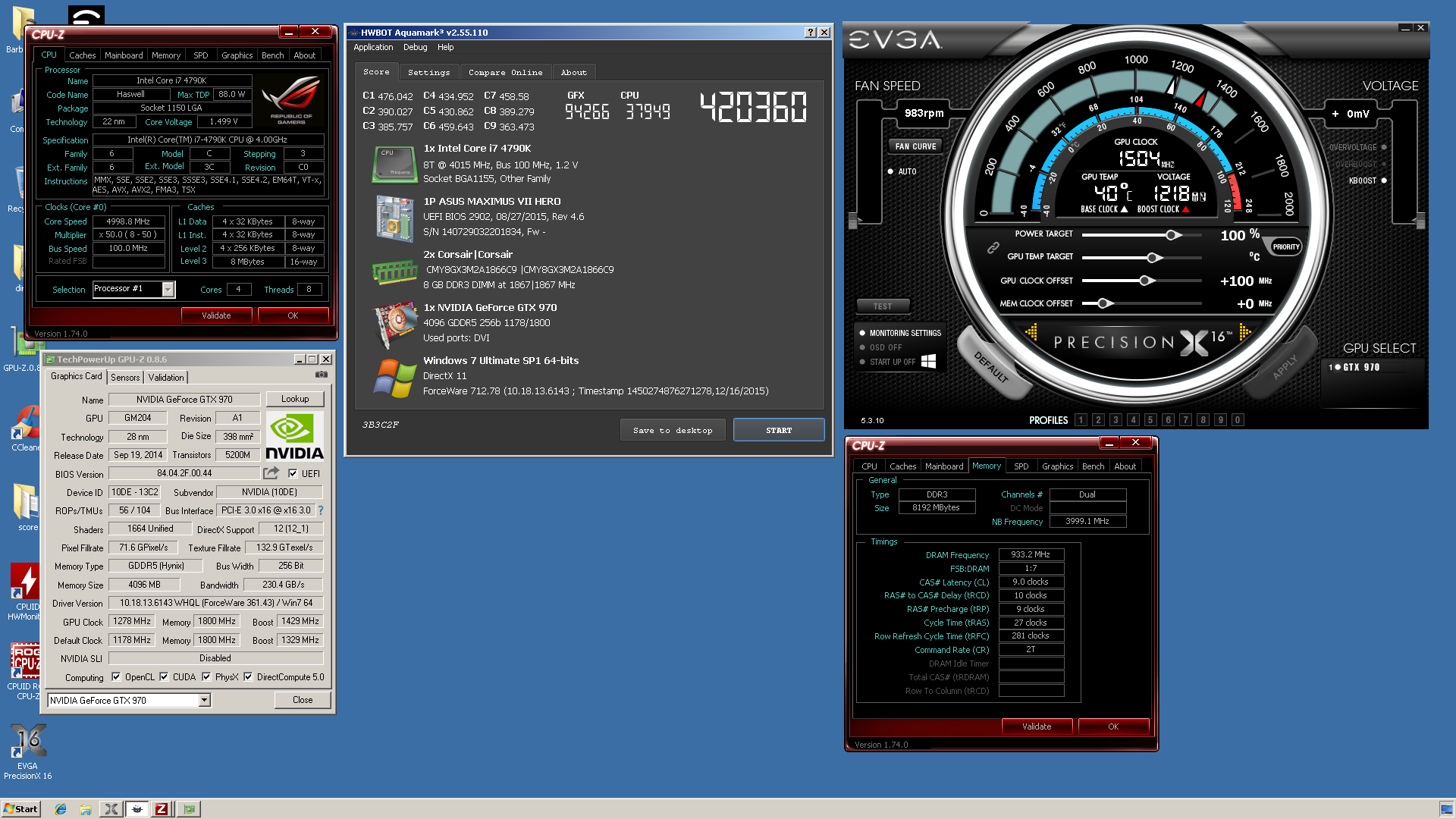Click the RAM stick icon in Aquamark
The image size is (1456, 819).
[x=394, y=271]
